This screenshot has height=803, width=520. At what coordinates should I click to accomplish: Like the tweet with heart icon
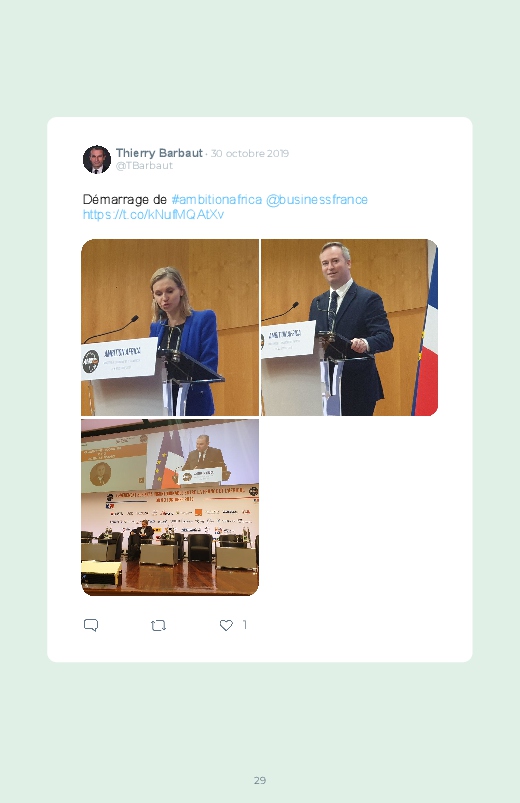click(x=226, y=625)
